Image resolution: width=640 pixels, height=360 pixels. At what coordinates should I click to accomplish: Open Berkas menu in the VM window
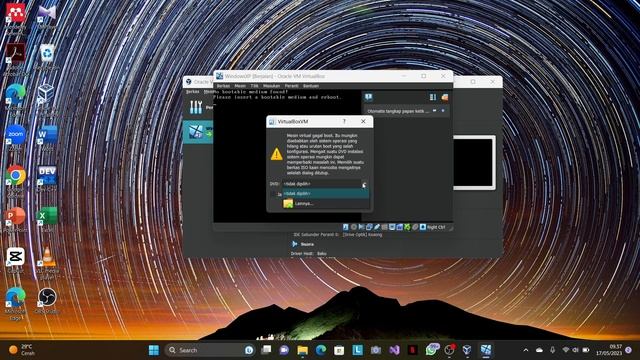tap(223, 86)
